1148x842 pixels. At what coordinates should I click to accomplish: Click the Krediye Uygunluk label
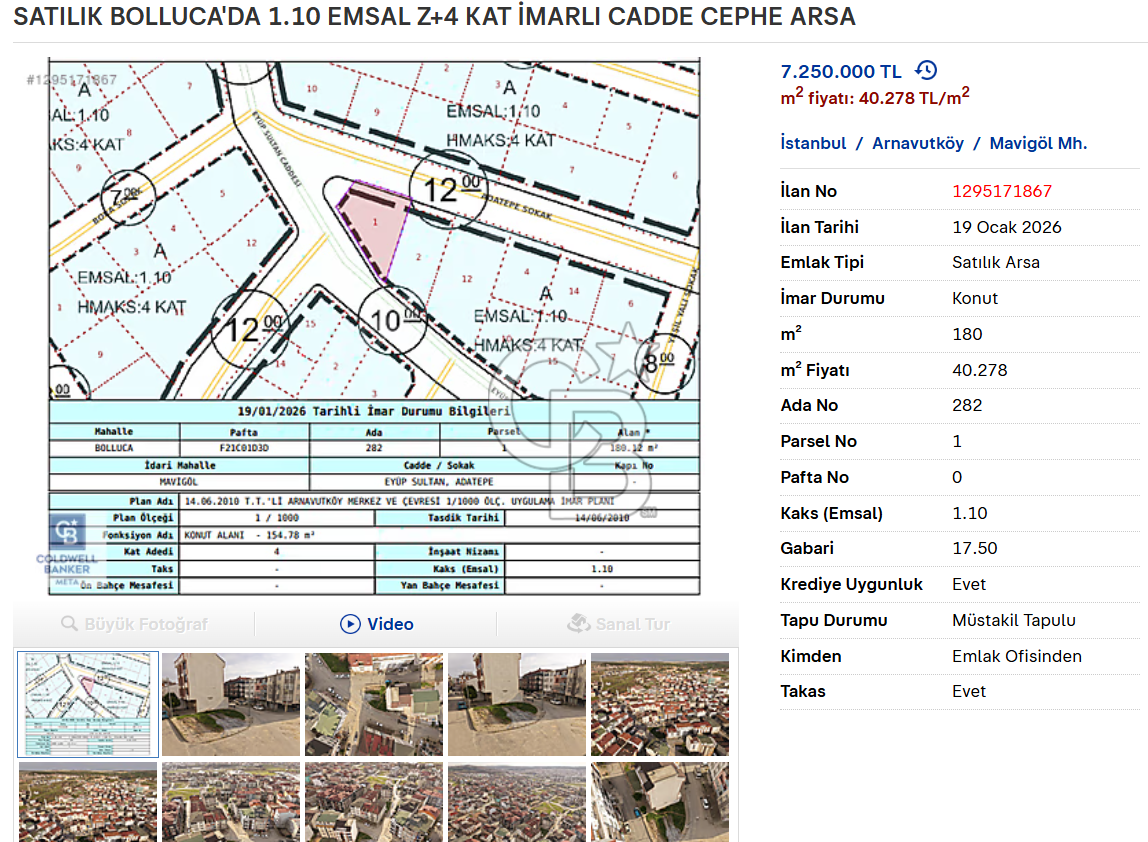(x=851, y=584)
